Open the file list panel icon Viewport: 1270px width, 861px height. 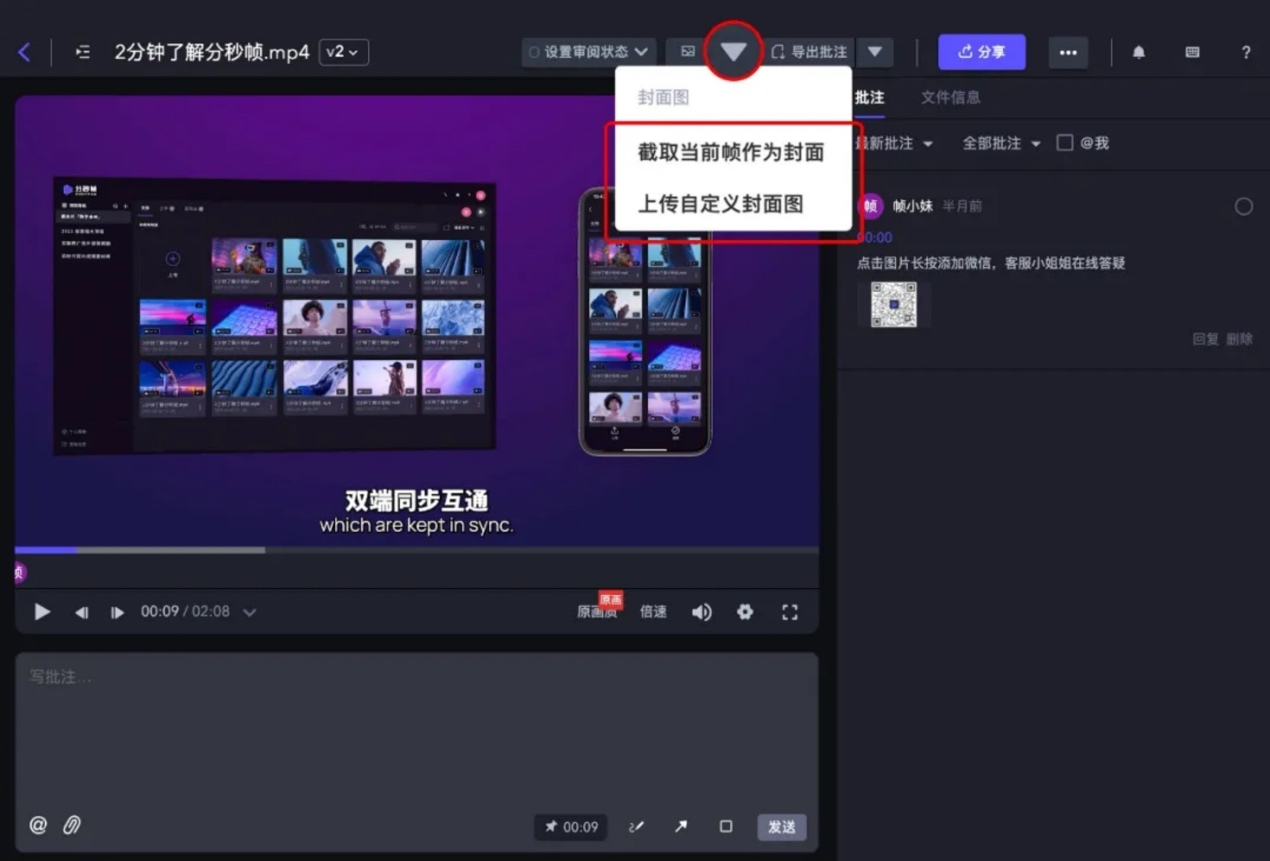point(83,52)
